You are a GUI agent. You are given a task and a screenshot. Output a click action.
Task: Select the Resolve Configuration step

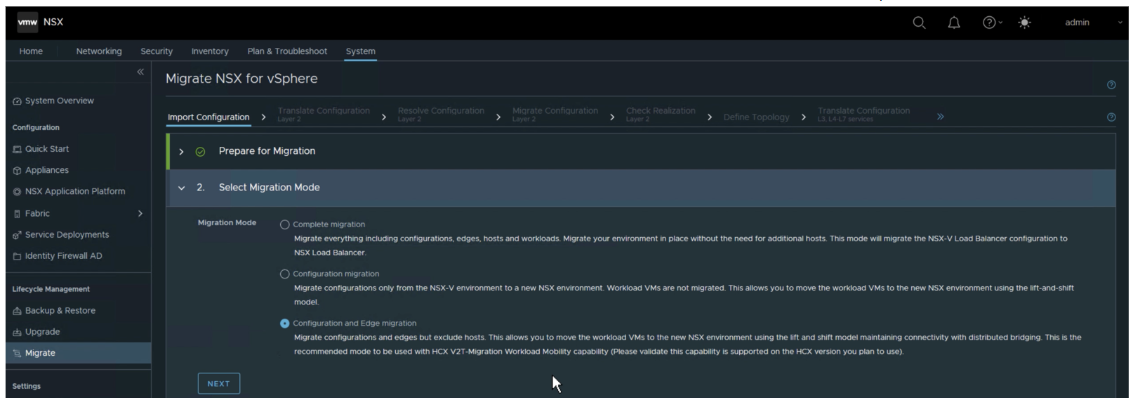pos(441,114)
